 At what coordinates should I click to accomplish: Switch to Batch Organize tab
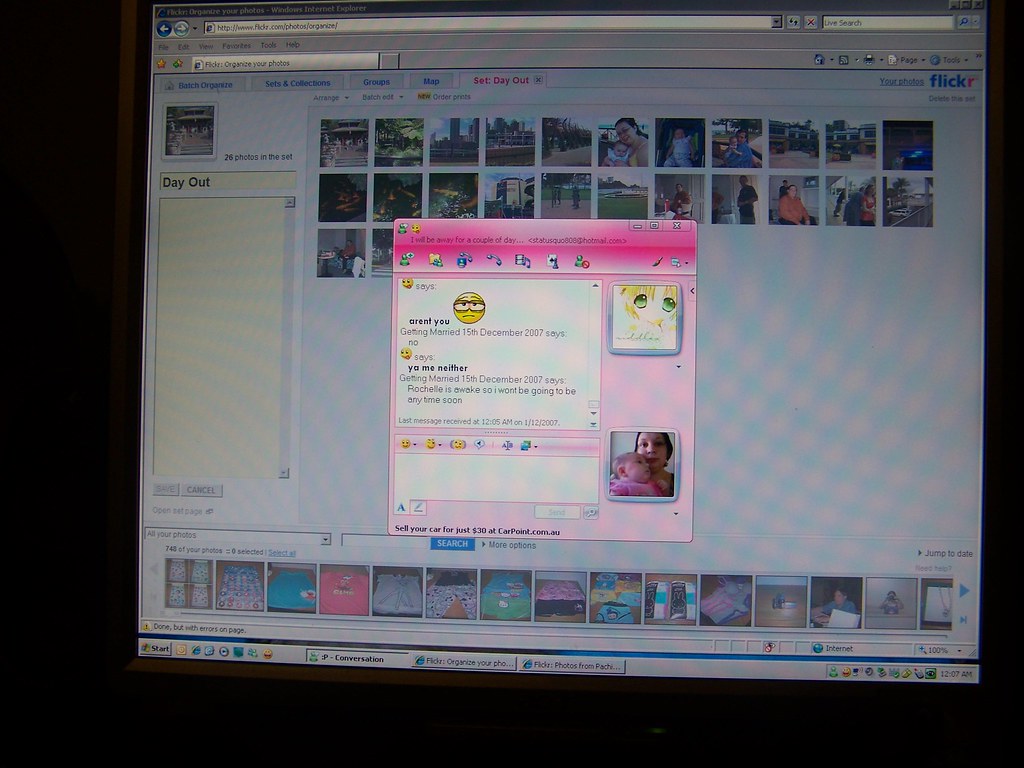tap(199, 85)
